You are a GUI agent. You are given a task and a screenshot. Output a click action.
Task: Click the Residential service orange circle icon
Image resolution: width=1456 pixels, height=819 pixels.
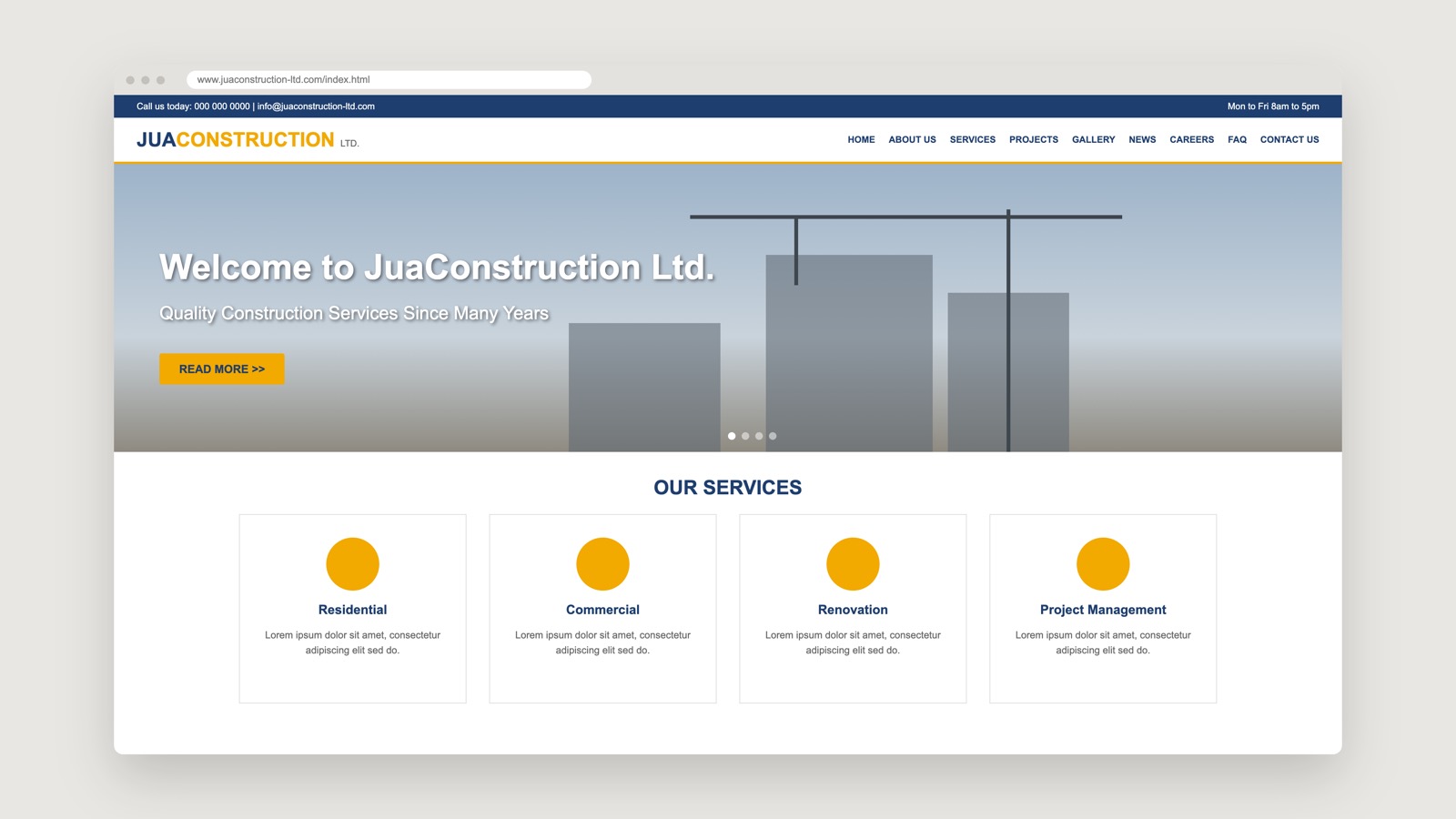[x=352, y=564]
